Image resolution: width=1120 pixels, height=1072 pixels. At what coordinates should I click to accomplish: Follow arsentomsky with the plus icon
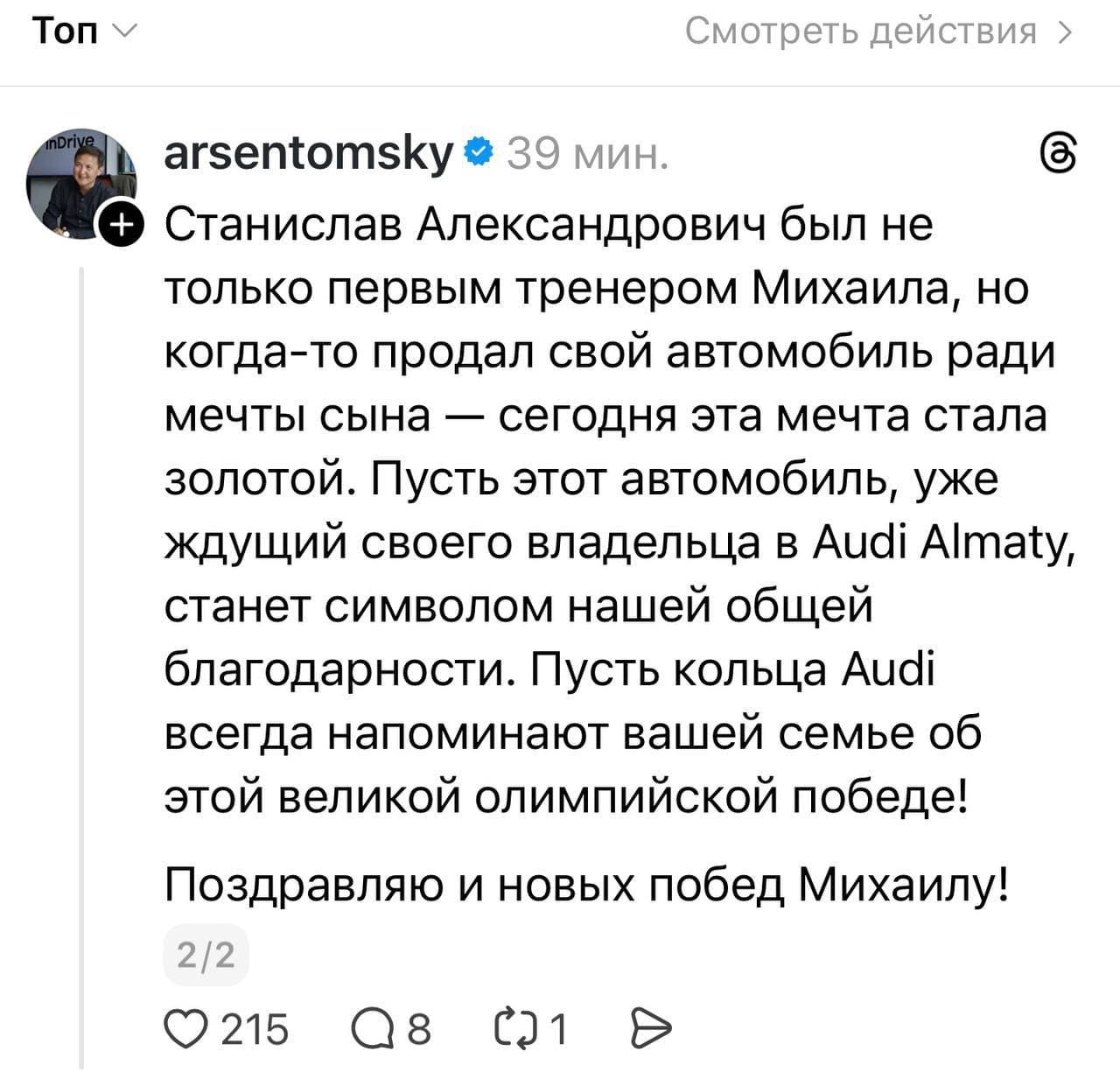pos(121,227)
